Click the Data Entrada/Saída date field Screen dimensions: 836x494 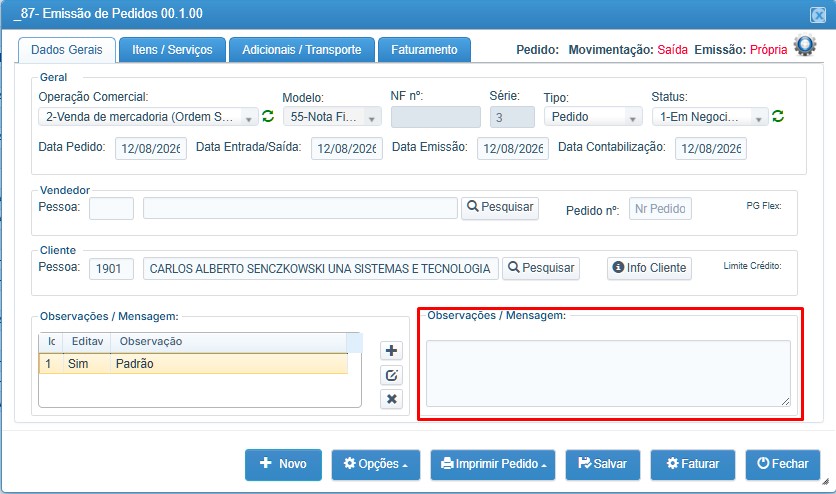pos(347,149)
